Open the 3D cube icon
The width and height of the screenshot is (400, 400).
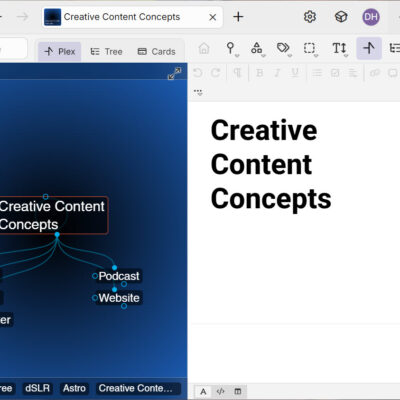pyautogui.click(x=341, y=17)
